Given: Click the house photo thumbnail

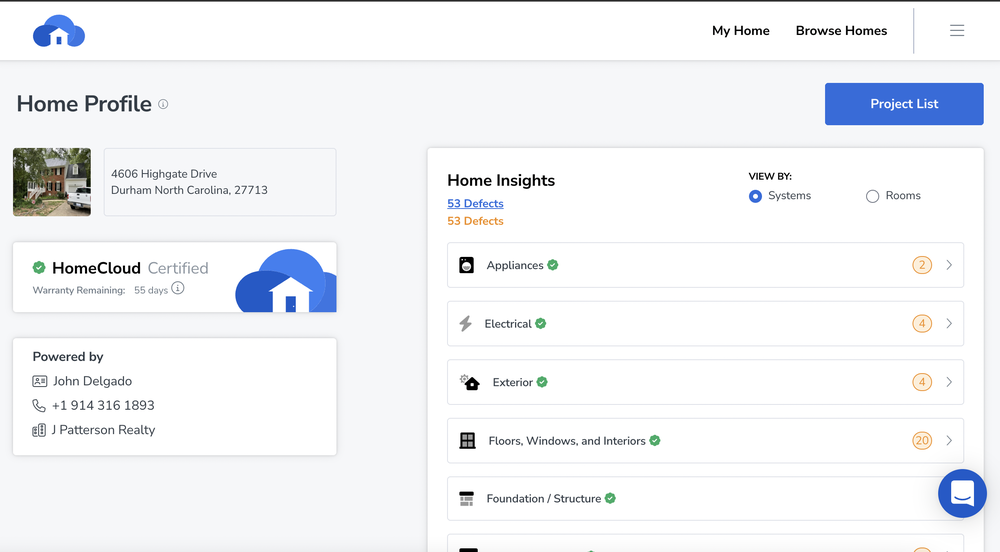Looking at the screenshot, I should point(52,182).
